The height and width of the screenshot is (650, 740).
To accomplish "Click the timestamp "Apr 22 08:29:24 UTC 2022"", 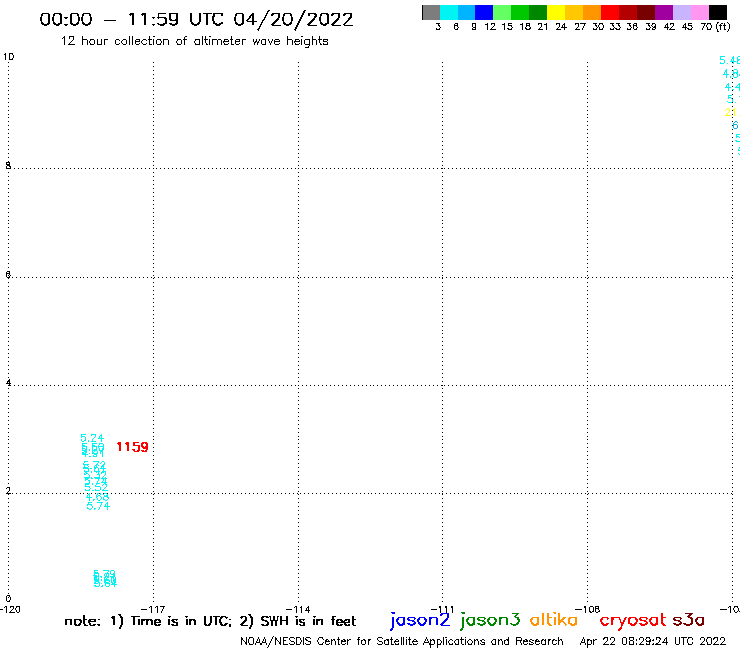I will (x=653, y=641).
